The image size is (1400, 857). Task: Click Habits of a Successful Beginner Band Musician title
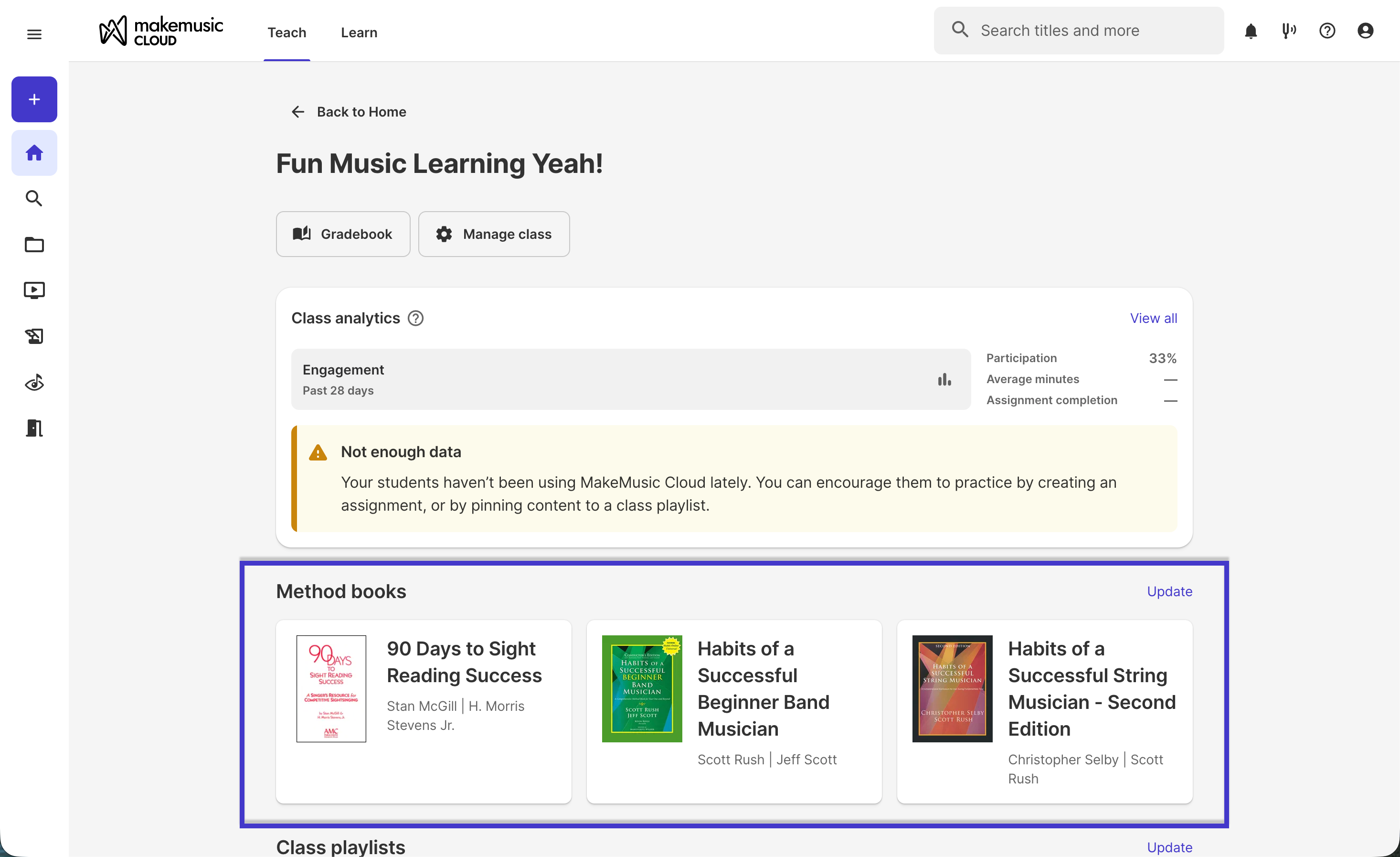coord(764,689)
